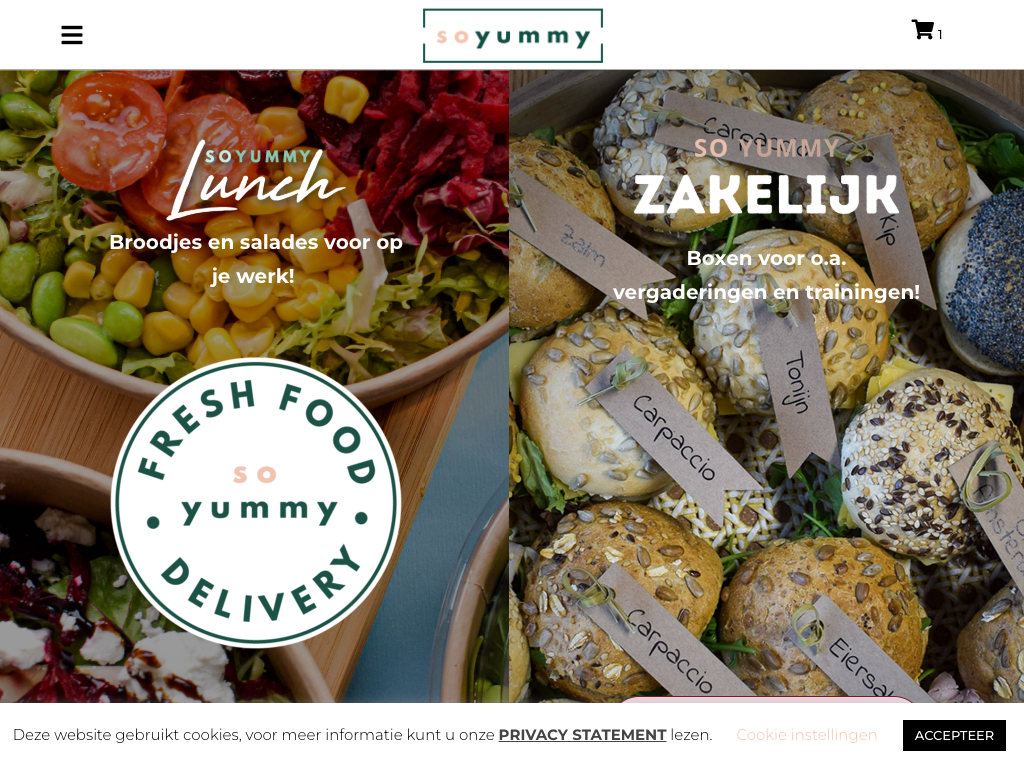Click the soyummy logo in the header

513,36
